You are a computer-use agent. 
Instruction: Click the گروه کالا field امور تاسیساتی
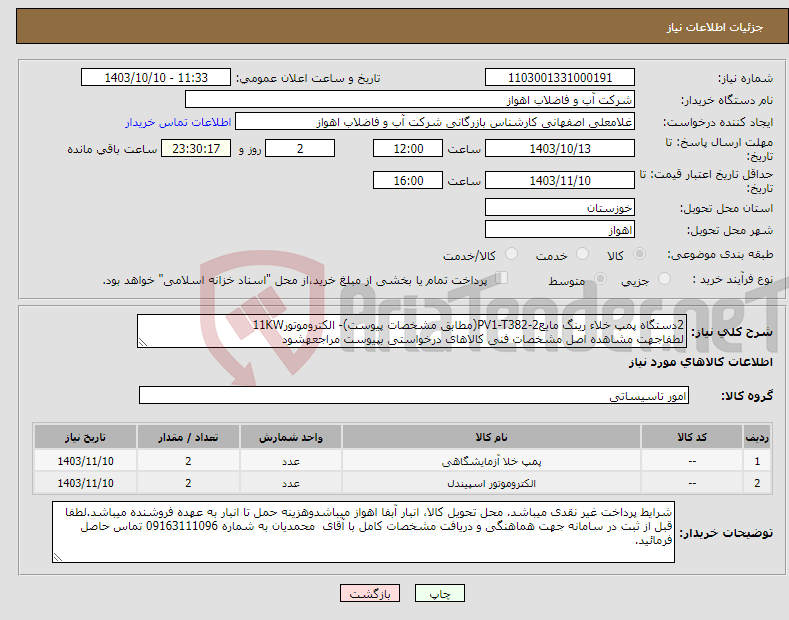(414, 396)
